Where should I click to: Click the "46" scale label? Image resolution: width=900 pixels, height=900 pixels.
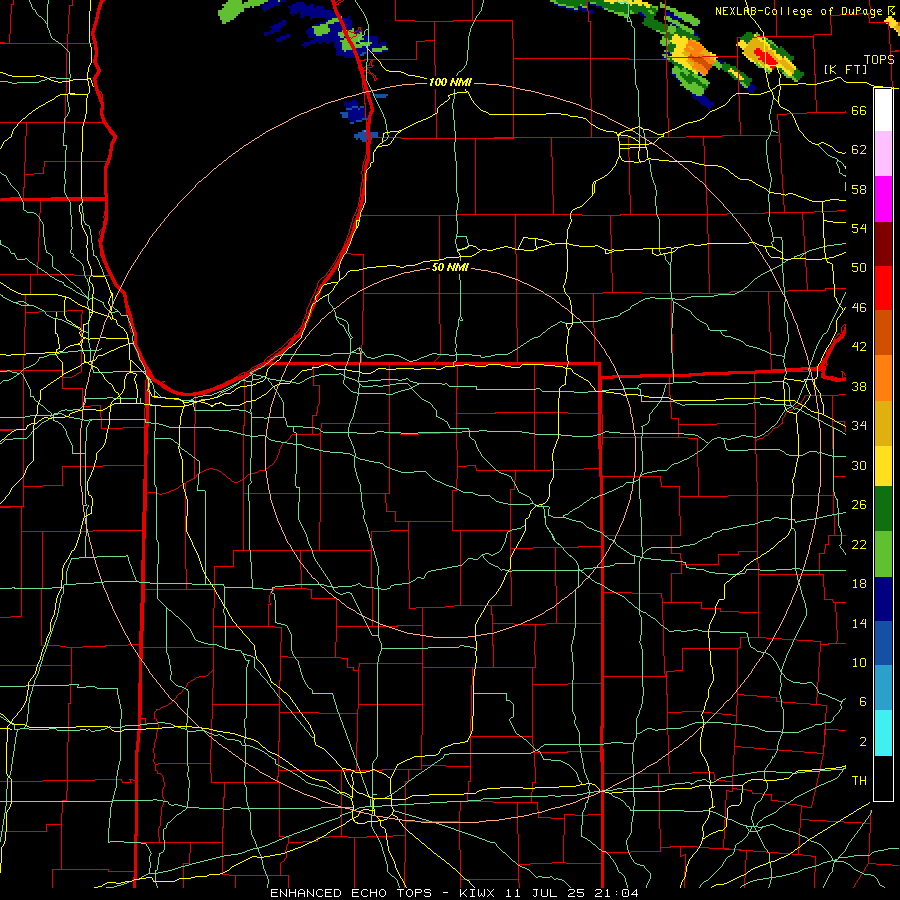[859, 308]
